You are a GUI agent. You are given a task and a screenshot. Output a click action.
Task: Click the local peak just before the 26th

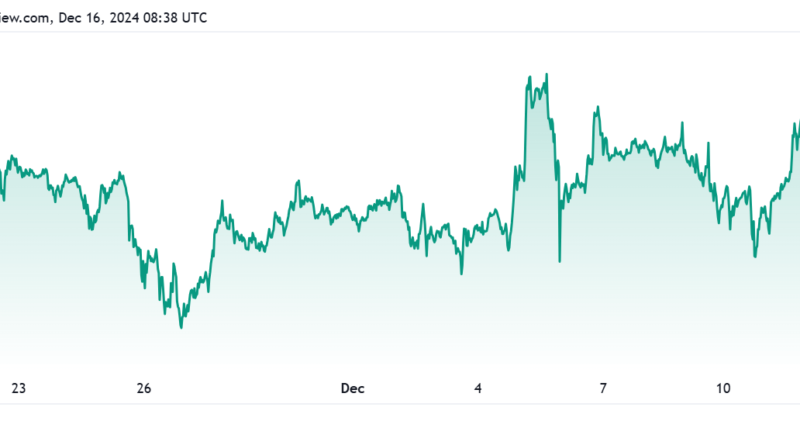tap(121, 173)
